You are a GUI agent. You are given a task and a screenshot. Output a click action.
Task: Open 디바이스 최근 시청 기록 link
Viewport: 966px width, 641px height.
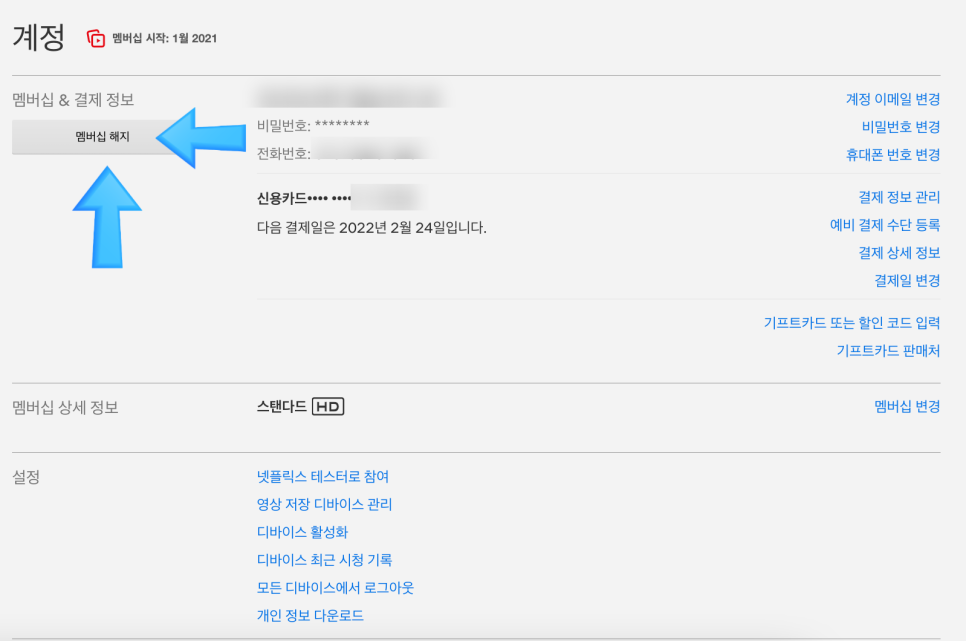point(324,560)
